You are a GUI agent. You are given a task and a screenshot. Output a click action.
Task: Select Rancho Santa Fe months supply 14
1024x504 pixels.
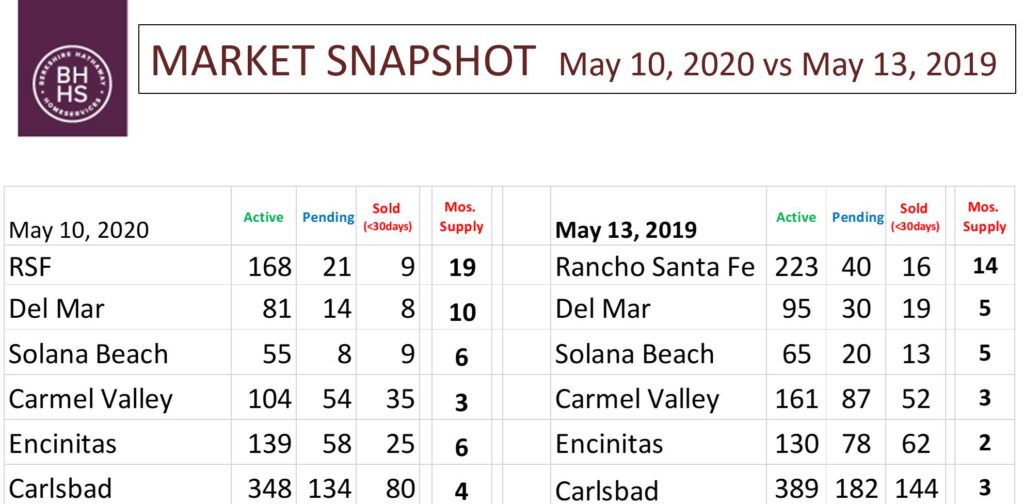985,266
